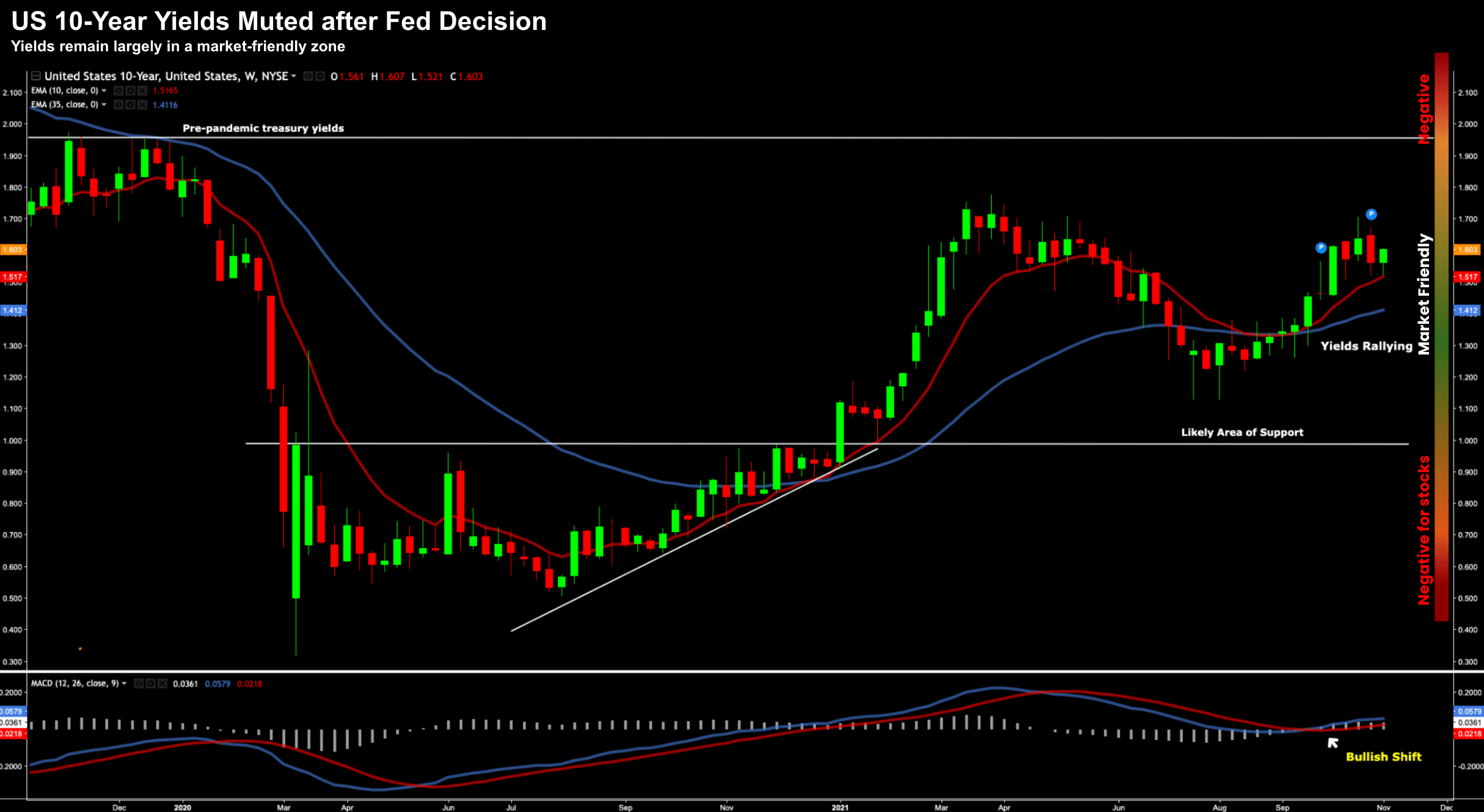This screenshot has height=812, width=1484.
Task: Delete the MACD indicator with X icon
Action: pyautogui.click(x=163, y=684)
